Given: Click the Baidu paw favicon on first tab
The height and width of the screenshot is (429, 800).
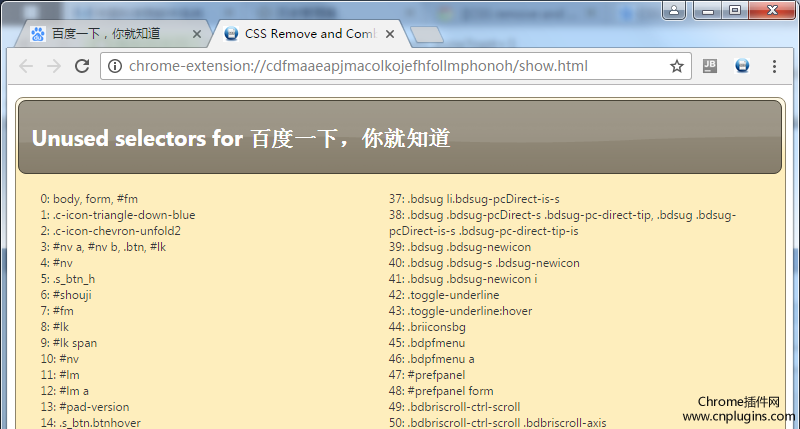Looking at the screenshot, I should (x=37, y=34).
